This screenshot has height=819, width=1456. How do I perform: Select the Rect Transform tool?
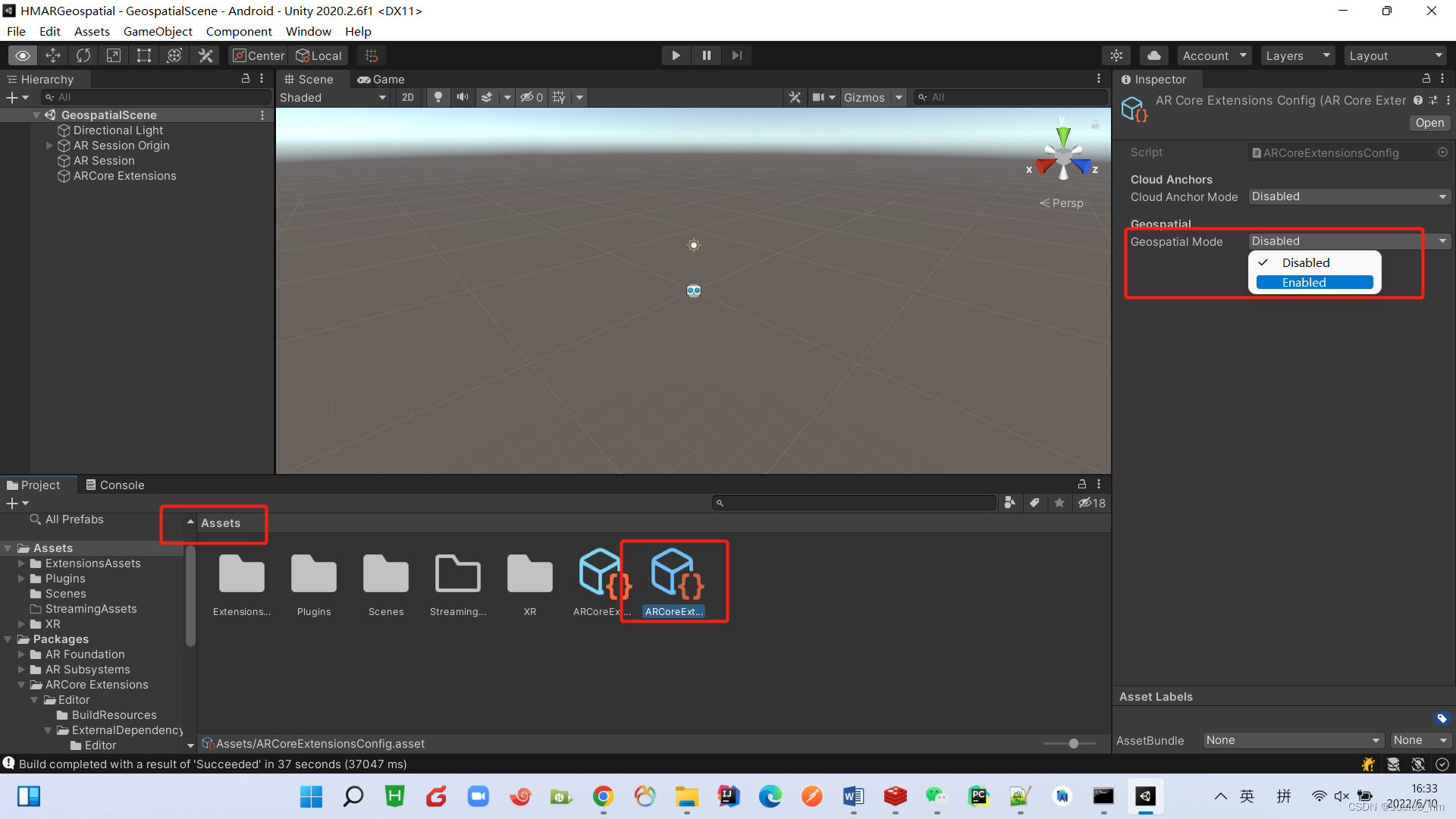pos(143,55)
